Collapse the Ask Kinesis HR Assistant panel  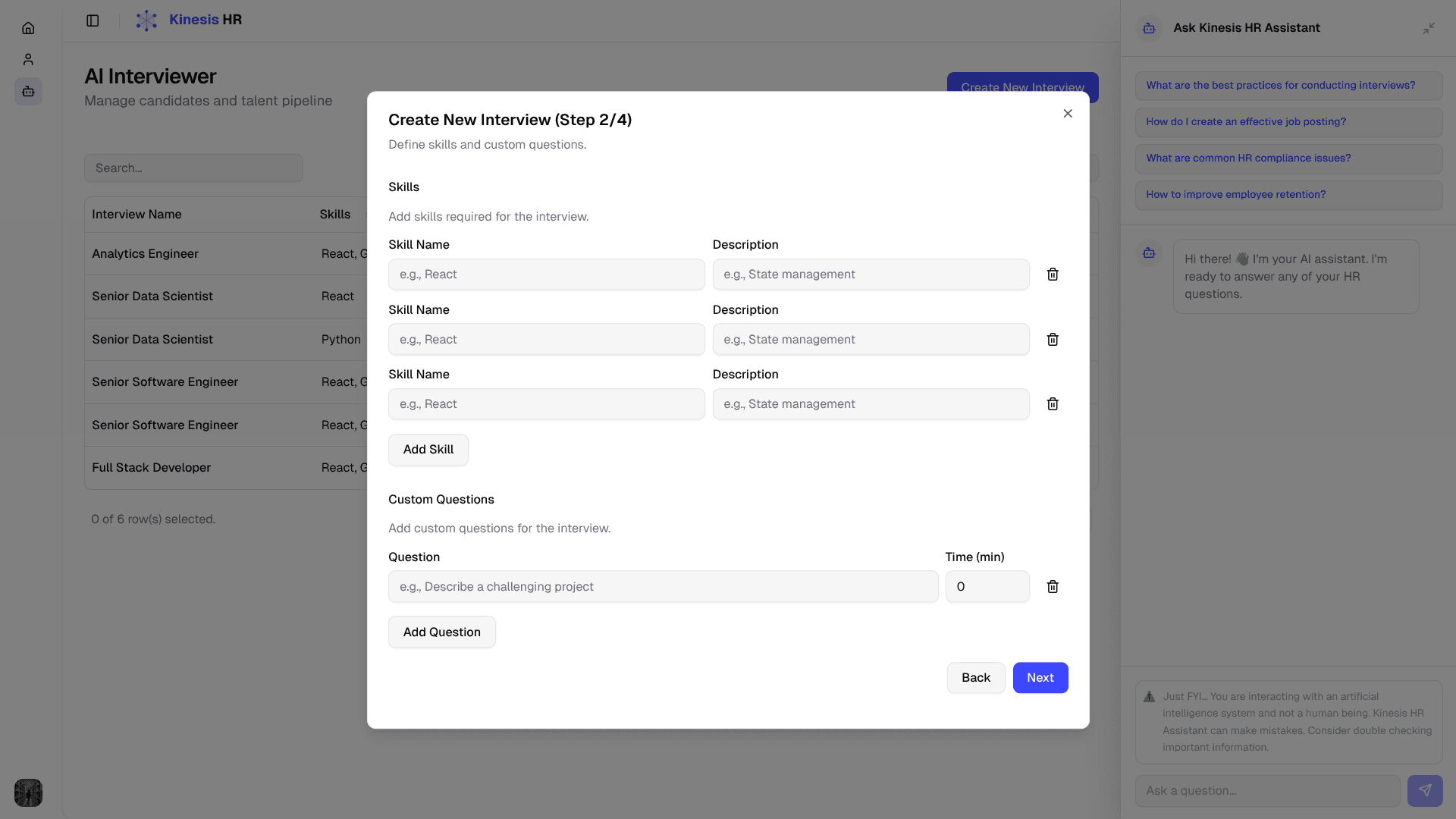tap(1429, 28)
